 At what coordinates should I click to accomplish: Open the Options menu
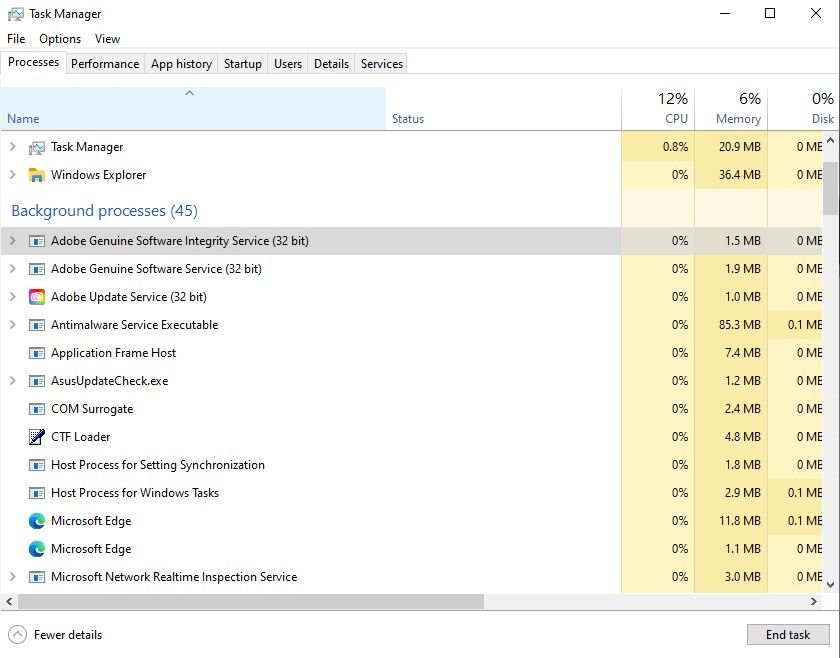[x=59, y=38]
